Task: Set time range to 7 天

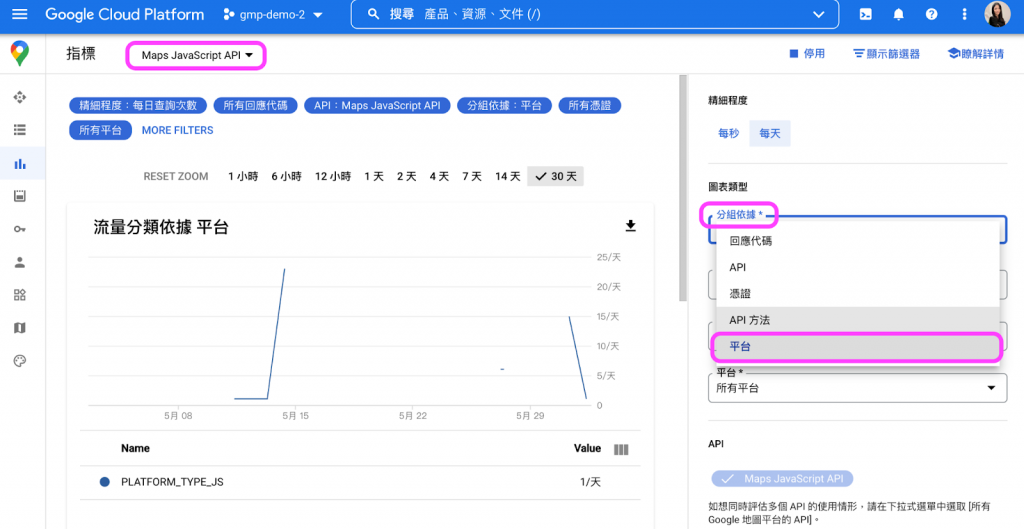Action: [472, 176]
